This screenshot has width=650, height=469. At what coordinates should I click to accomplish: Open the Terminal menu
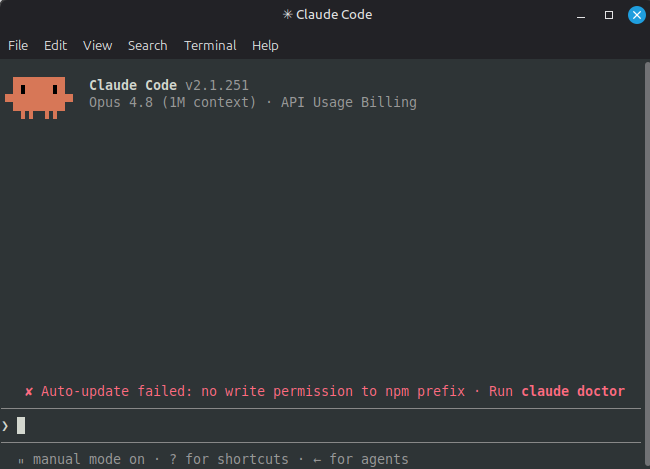[210, 46]
